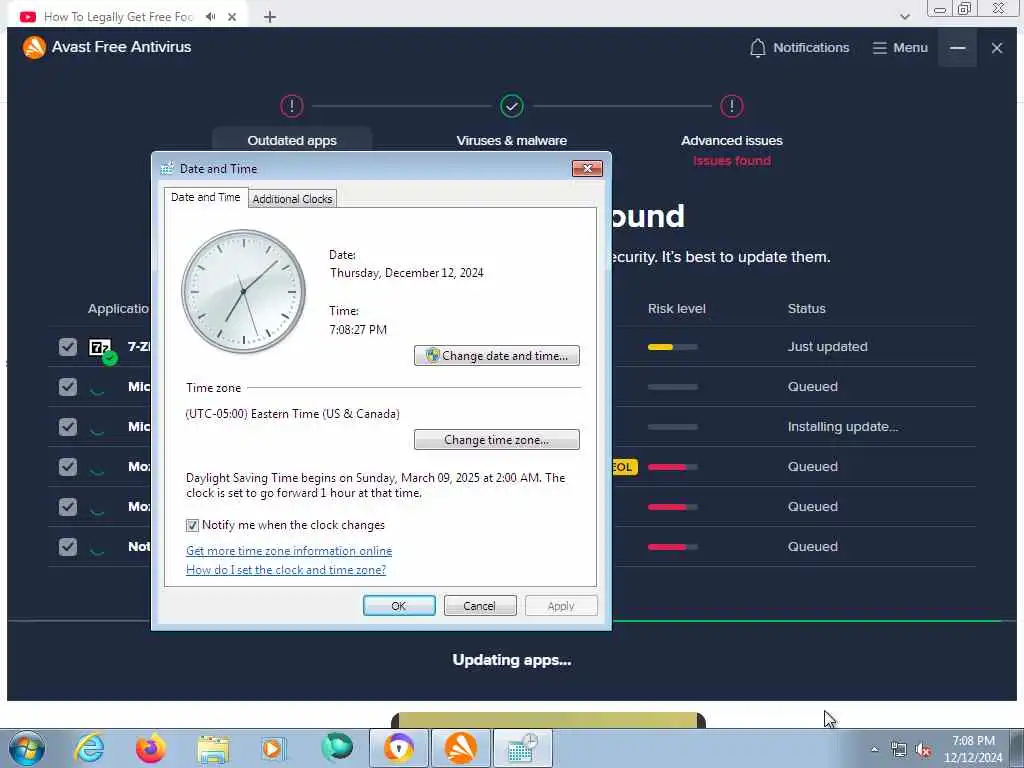Click OK in Date and Time dialog
The image size is (1024, 768).
click(399, 605)
